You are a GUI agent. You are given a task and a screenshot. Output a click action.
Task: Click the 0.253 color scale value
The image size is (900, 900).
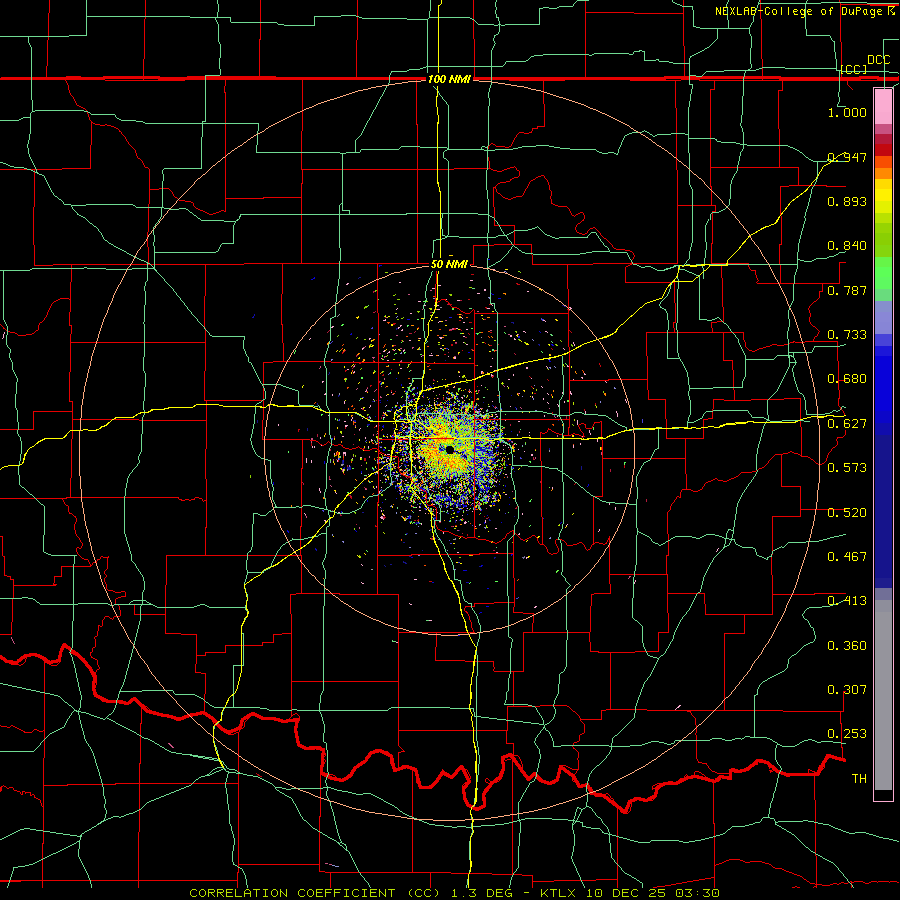coord(847,734)
